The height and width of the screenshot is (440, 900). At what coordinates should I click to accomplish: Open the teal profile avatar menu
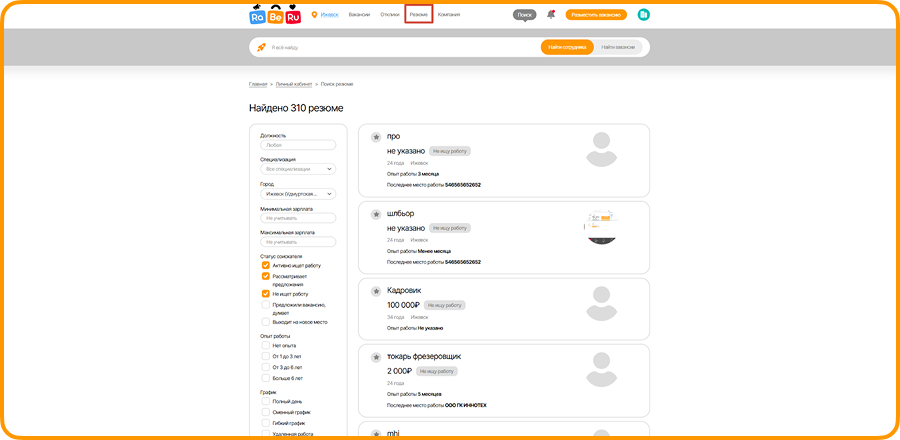click(644, 15)
